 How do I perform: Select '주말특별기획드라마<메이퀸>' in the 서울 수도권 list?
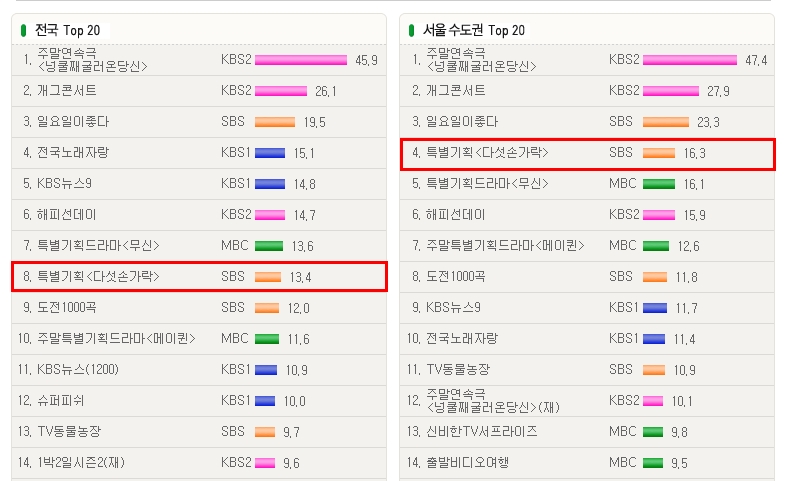(505, 246)
